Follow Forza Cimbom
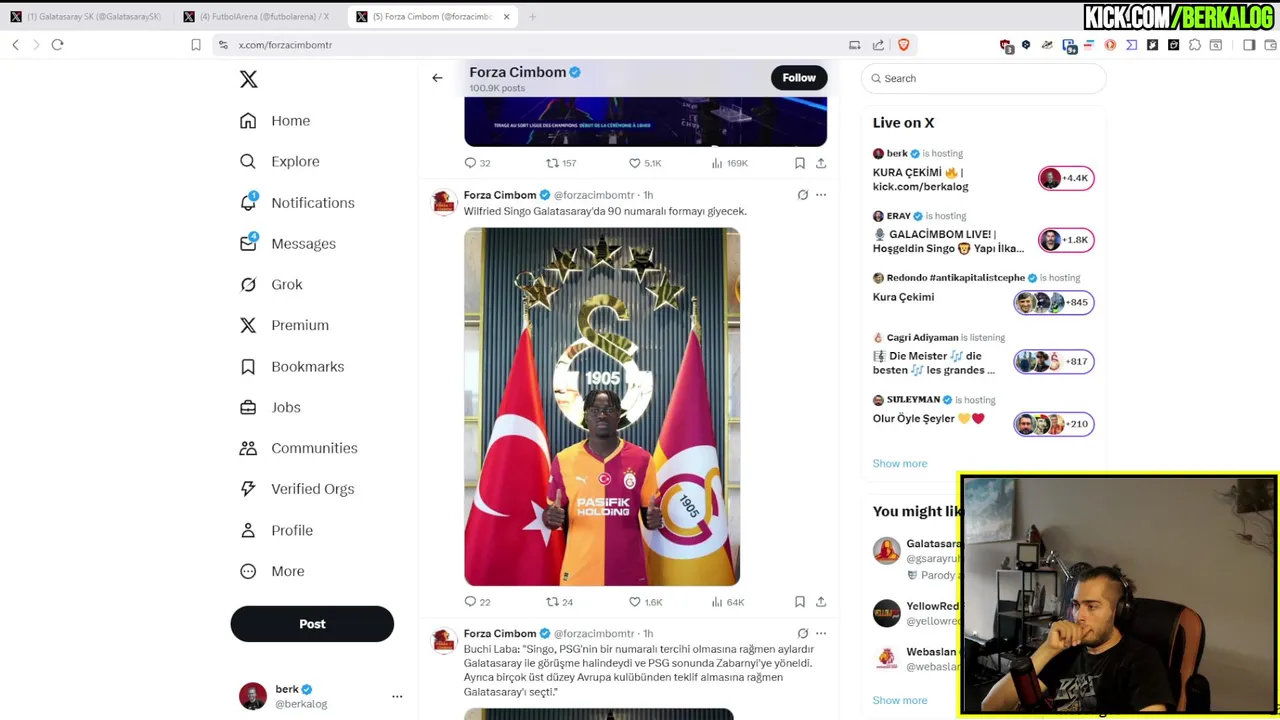 tap(799, 78)
